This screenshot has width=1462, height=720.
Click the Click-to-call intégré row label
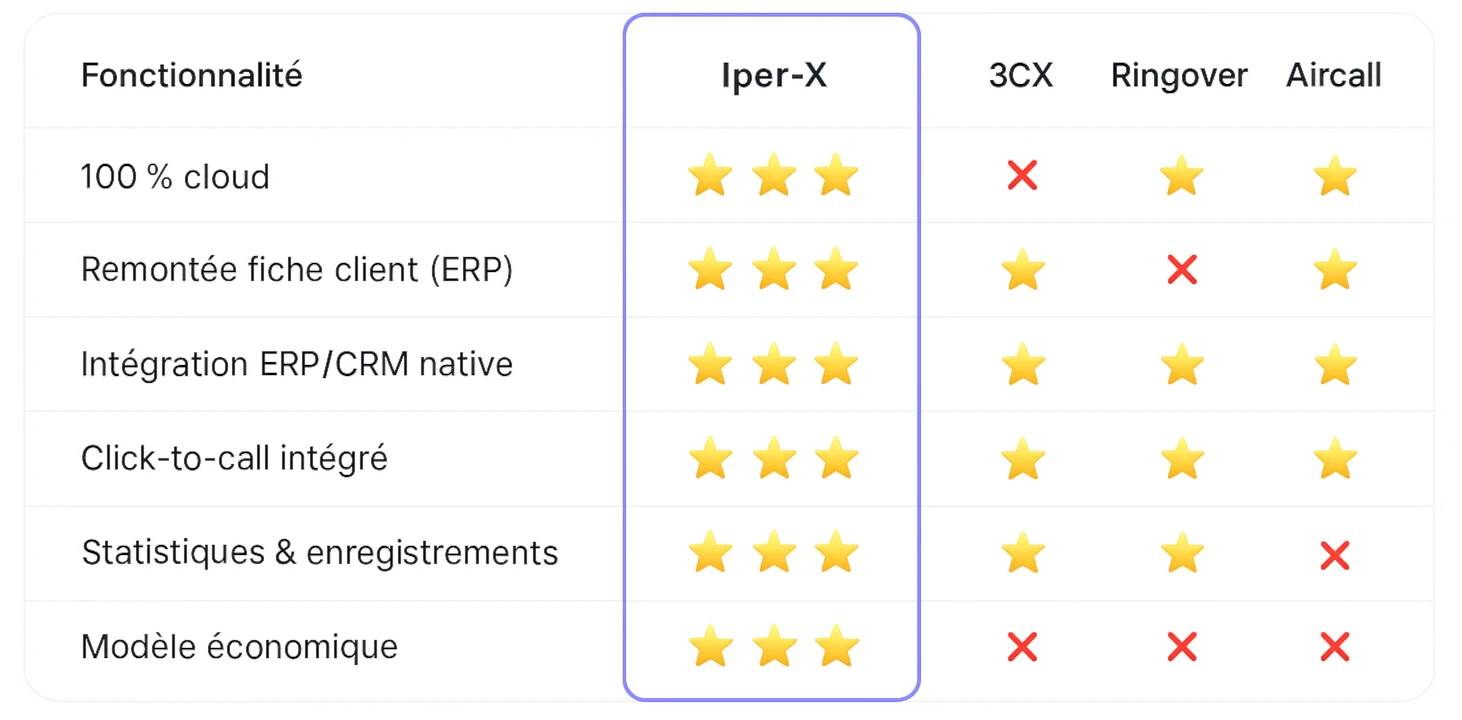[234, 458]
